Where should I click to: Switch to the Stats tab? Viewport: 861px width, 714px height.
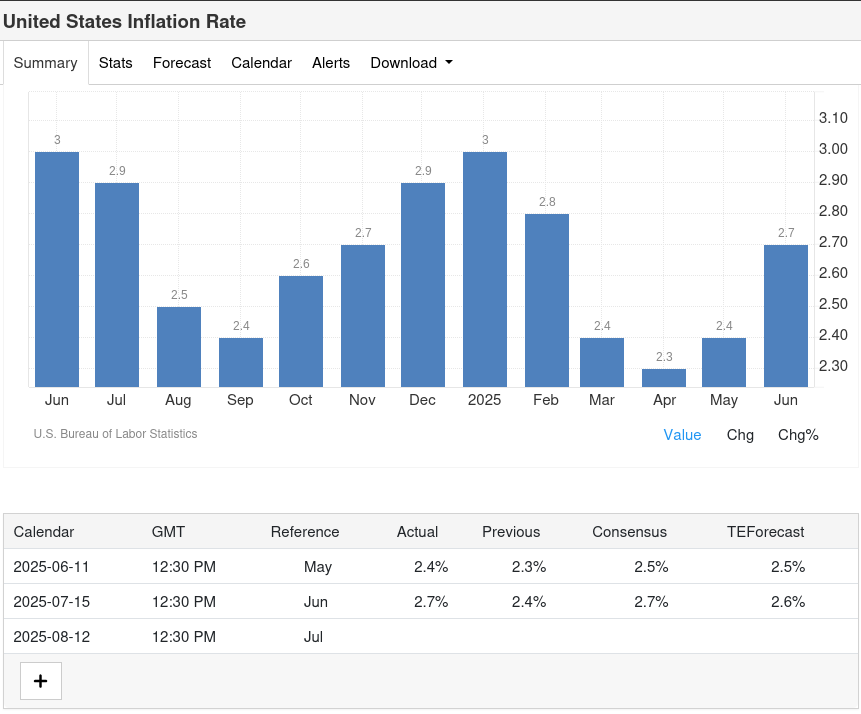click(x=115, y=63)
